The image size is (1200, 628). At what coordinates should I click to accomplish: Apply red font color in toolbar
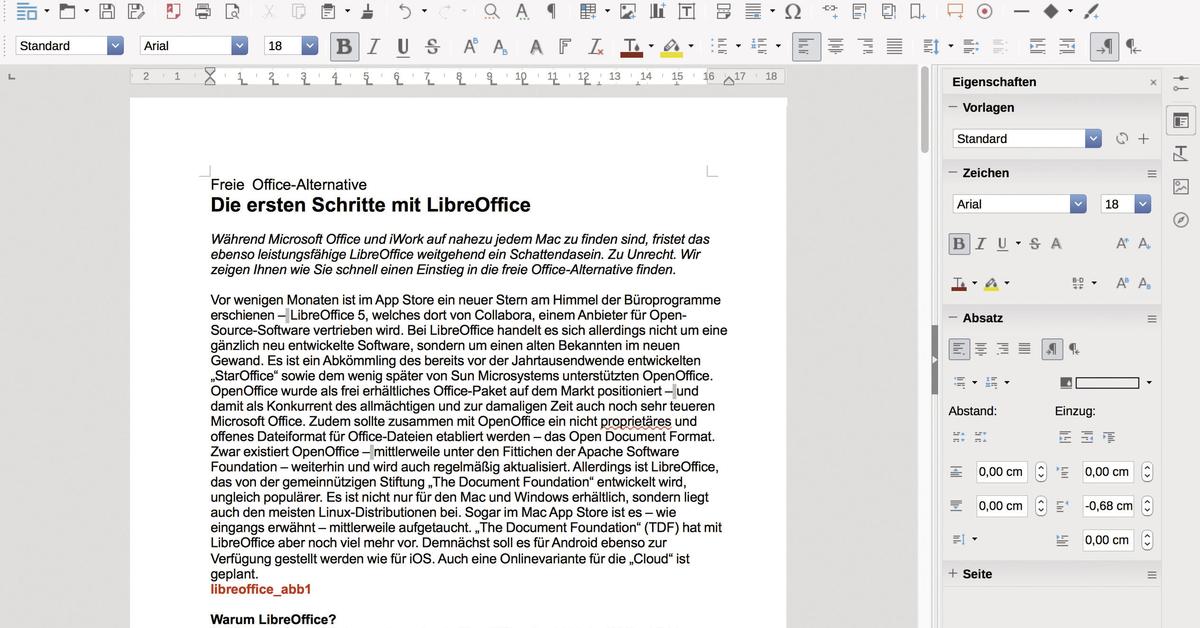click(630, 46)
